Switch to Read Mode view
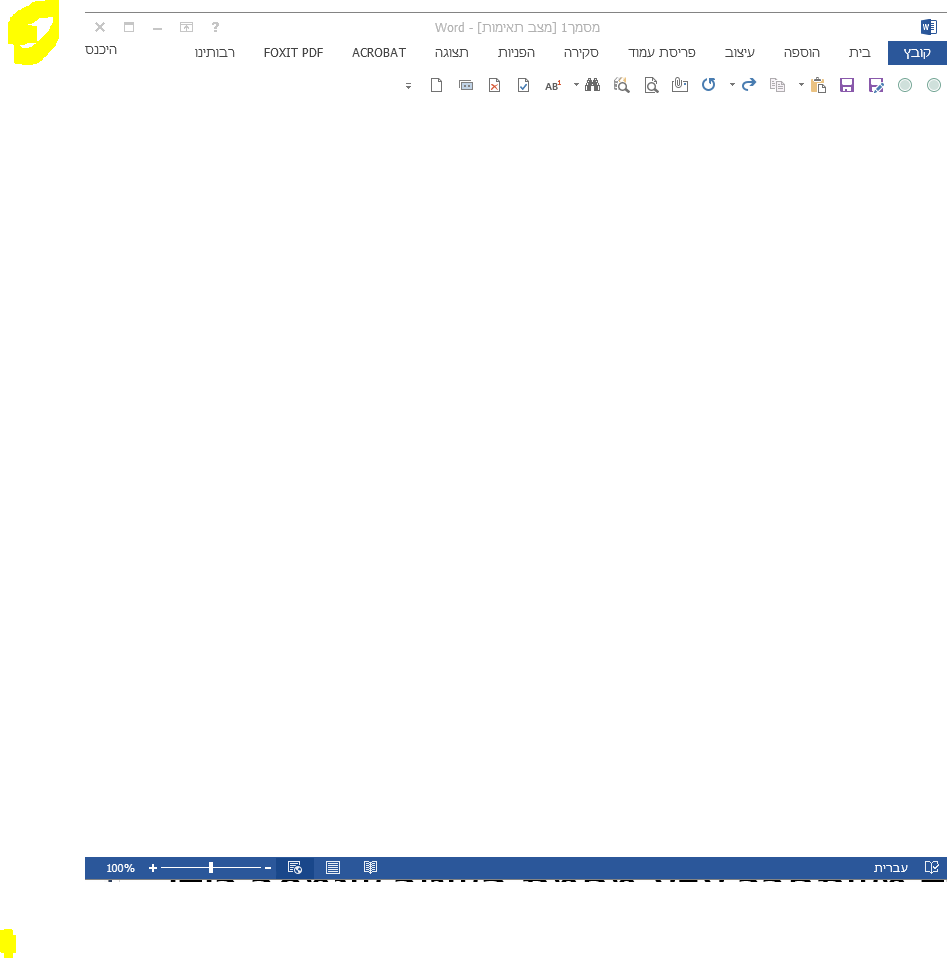The image size is (947, 958). click(371, 867)
